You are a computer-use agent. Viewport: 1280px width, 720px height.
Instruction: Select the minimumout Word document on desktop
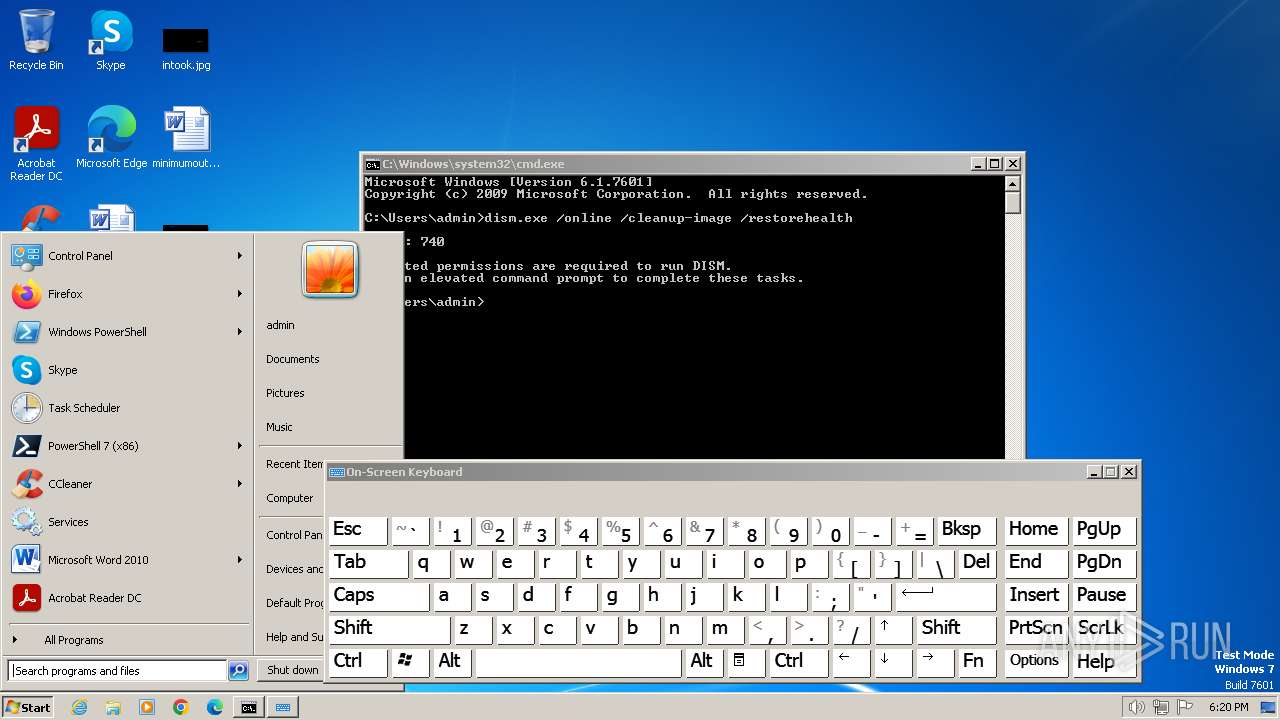pyautogui.click(x=186, y=138)
